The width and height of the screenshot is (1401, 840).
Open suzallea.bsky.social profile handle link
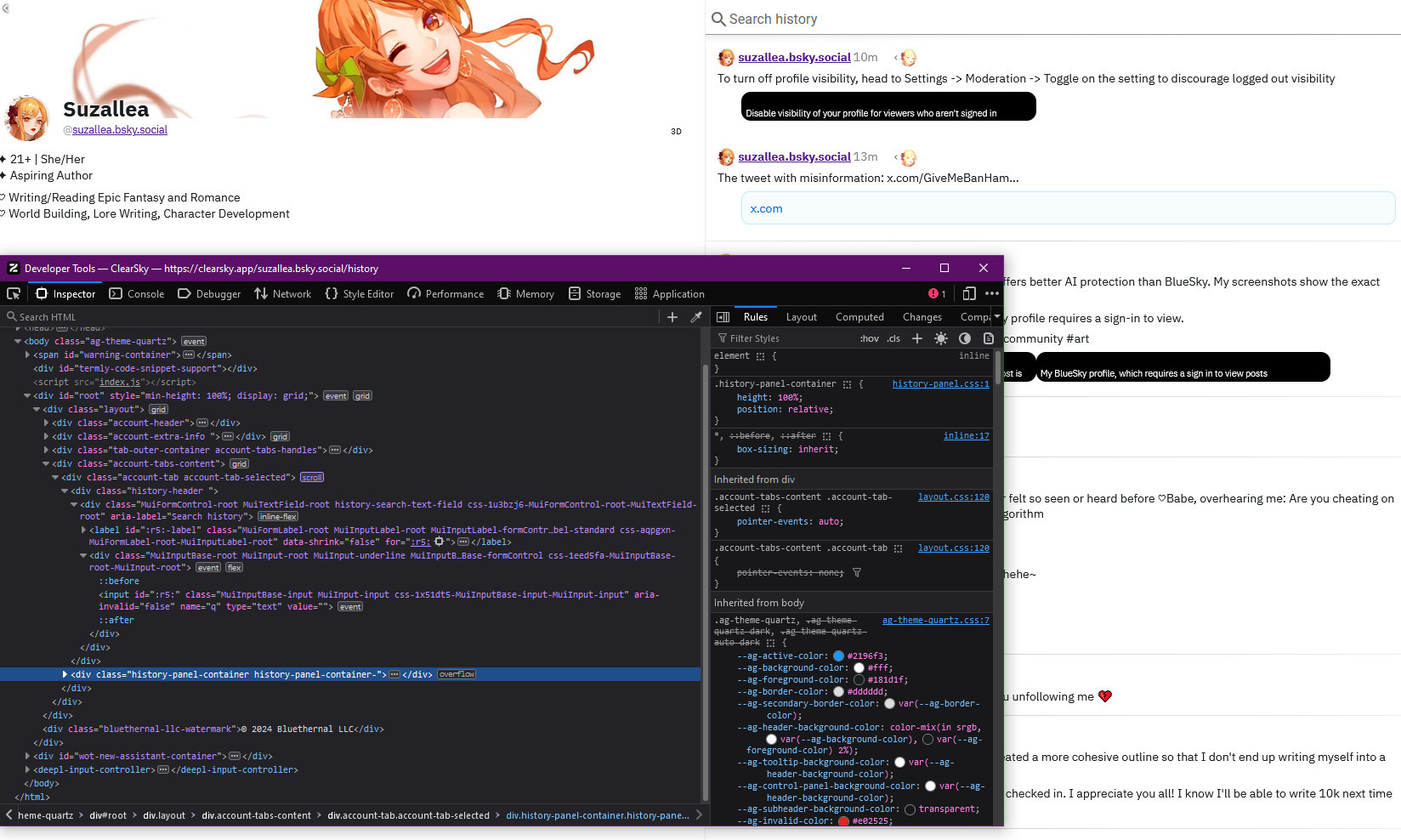(120, 129)
